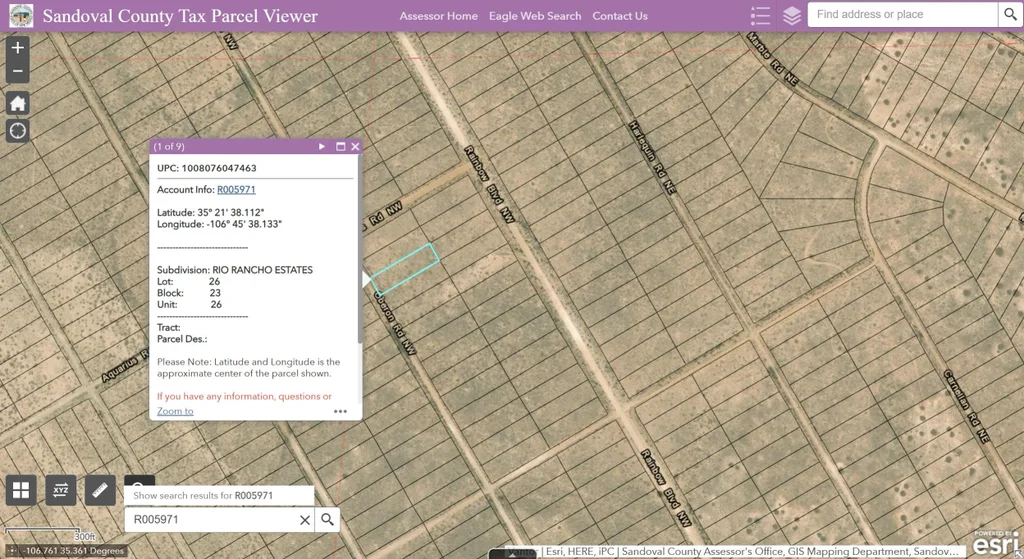Open Assessor Home page

(x=438, y=16)
